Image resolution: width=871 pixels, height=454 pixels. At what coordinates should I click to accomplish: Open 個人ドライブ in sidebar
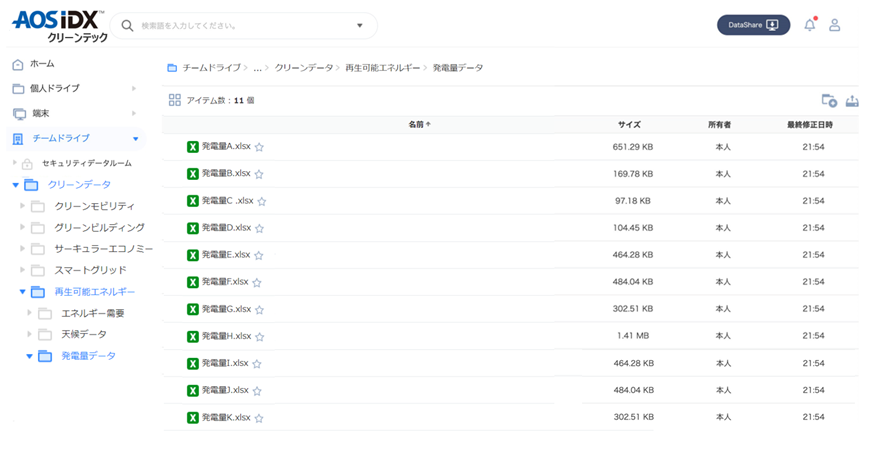coord(54,88)
